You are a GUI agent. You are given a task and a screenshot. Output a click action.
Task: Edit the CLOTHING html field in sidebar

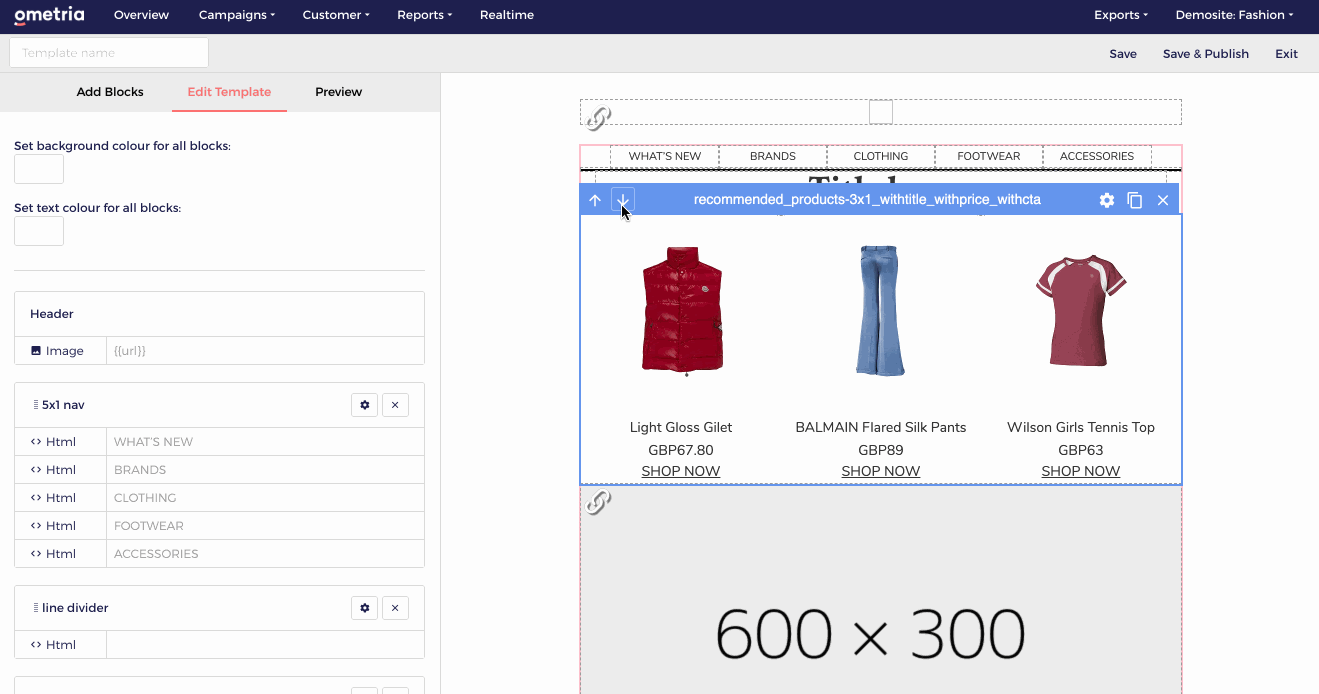pyautogui.click(x=265, y=498)
